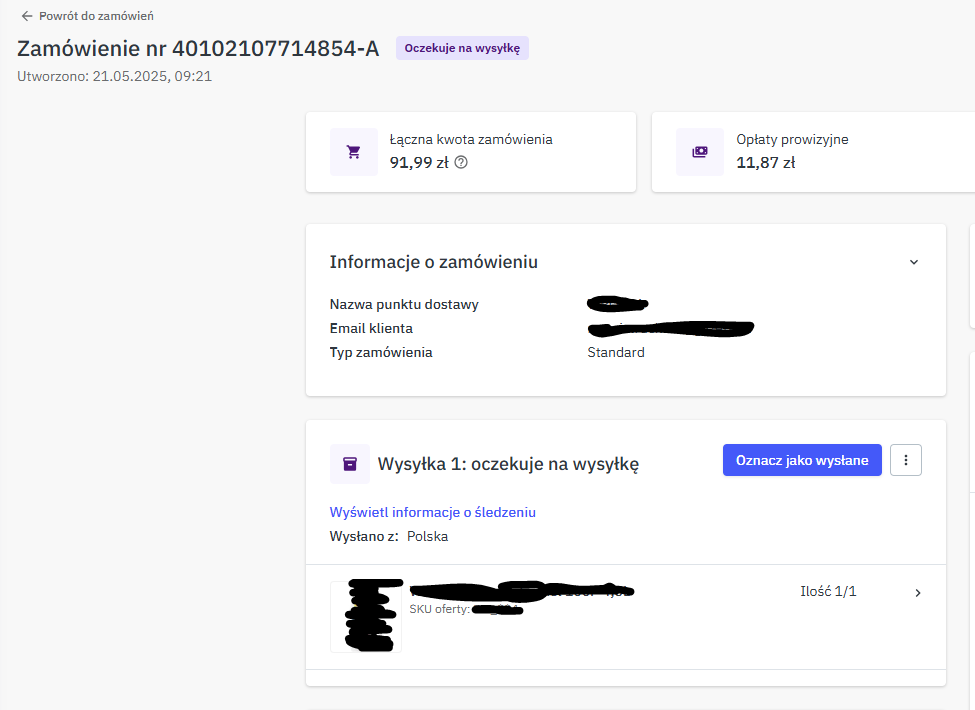
Task: Click the redacted customer email value
Action: tap(670, 328)
